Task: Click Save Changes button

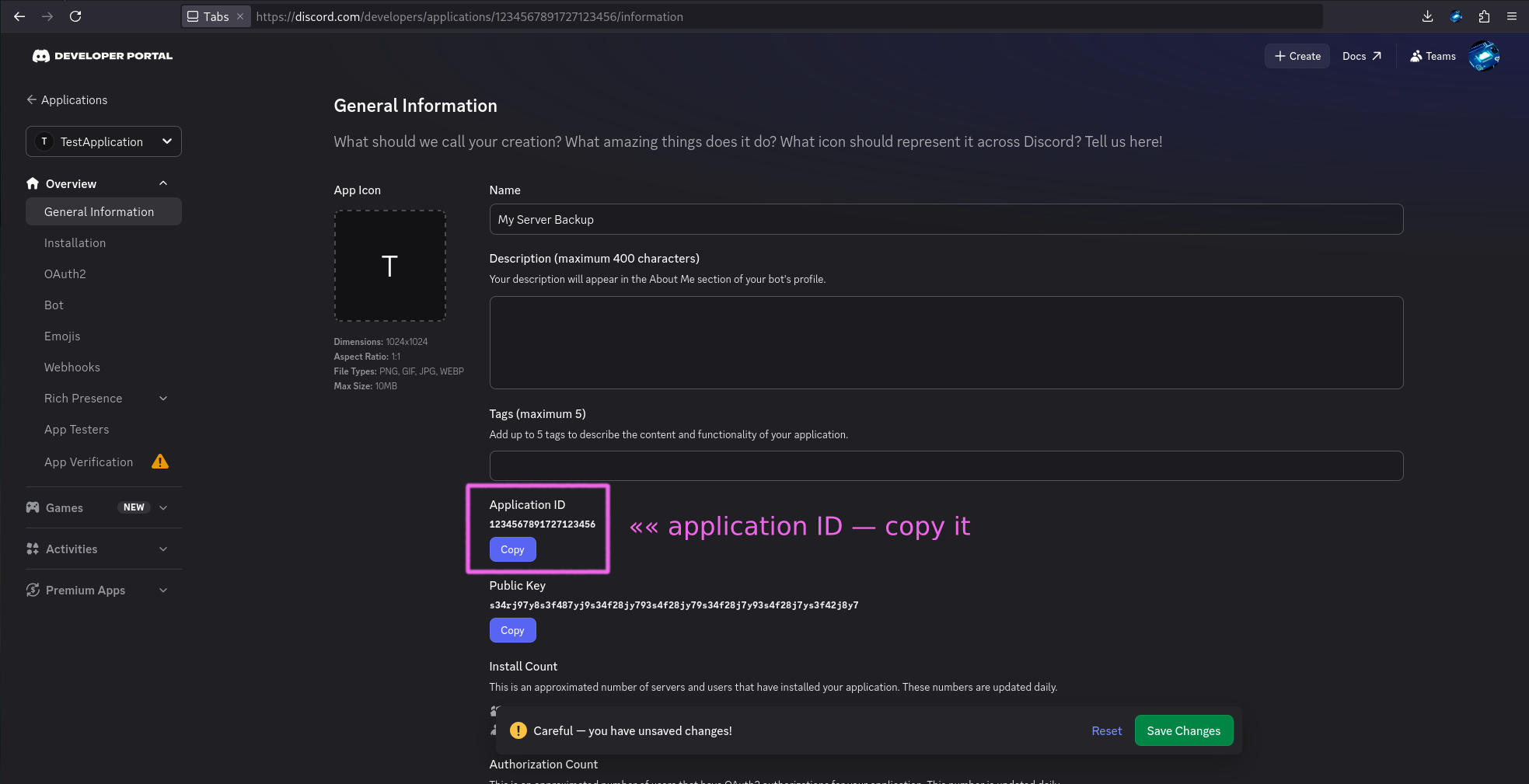Action: [x=1184, y=730]
